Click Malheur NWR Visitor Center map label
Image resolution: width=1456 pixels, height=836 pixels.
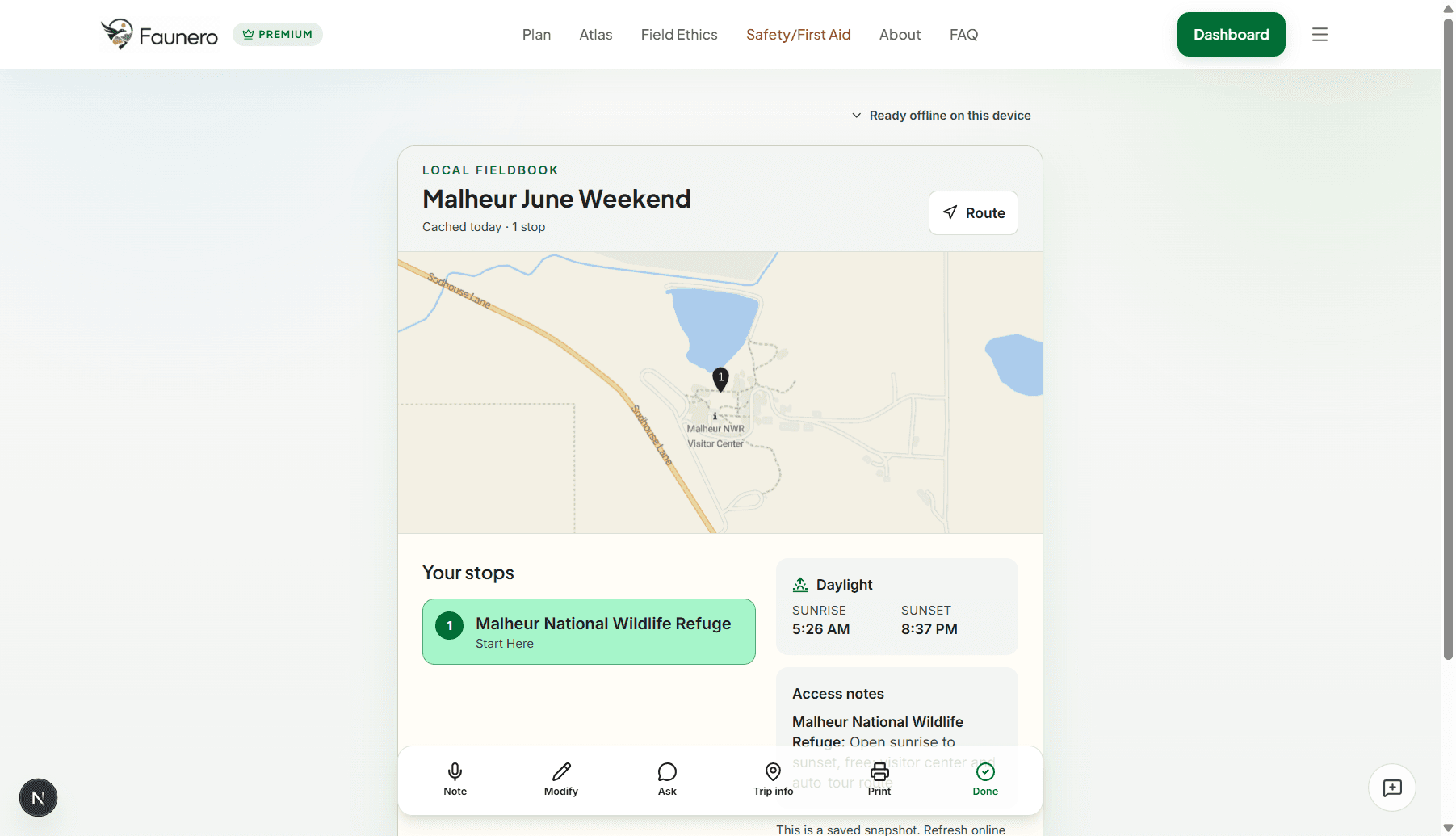click(715, 436)
